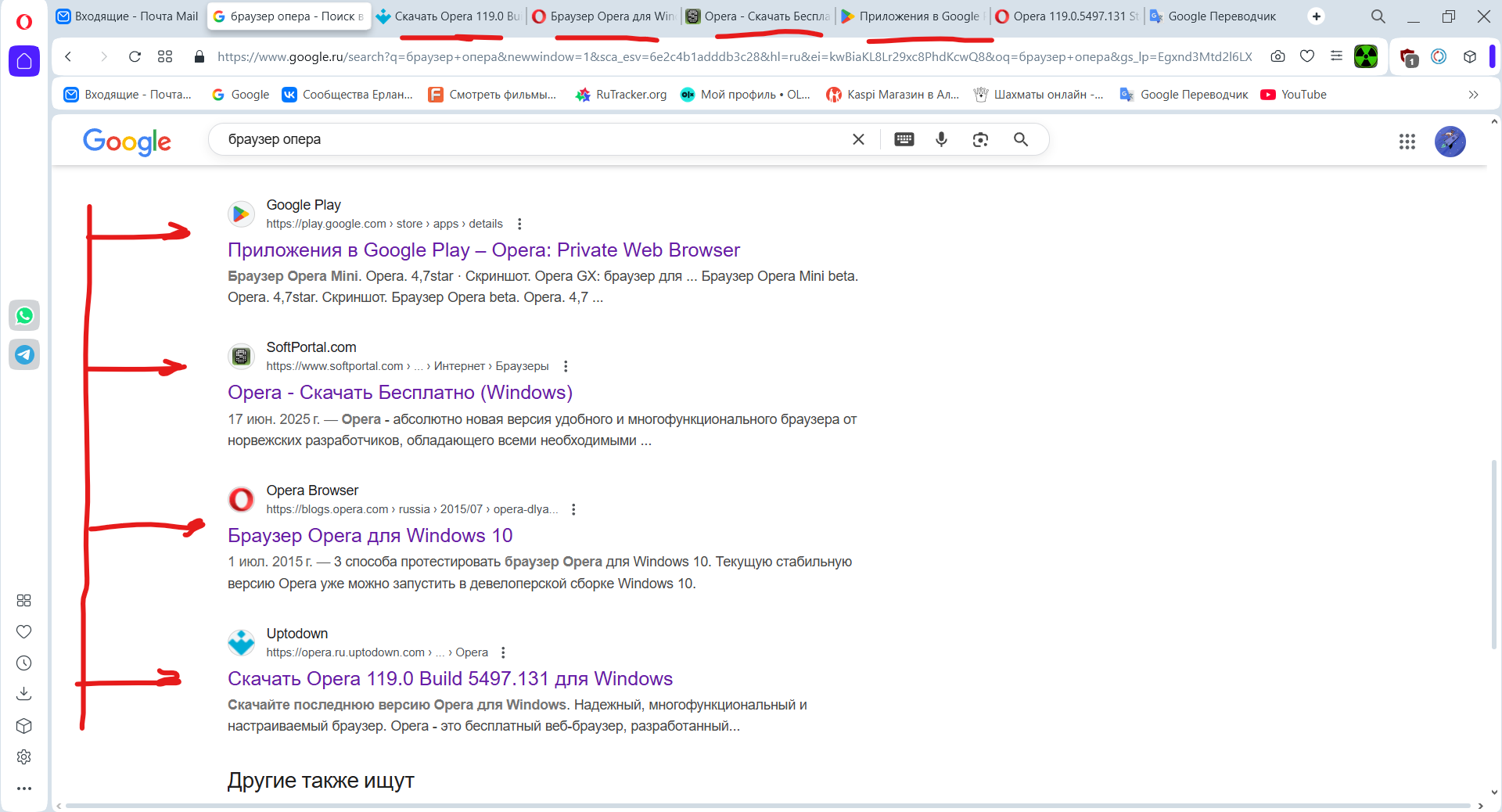Open sidebar settings gear
1502x812 pixels.
point(24,756)
